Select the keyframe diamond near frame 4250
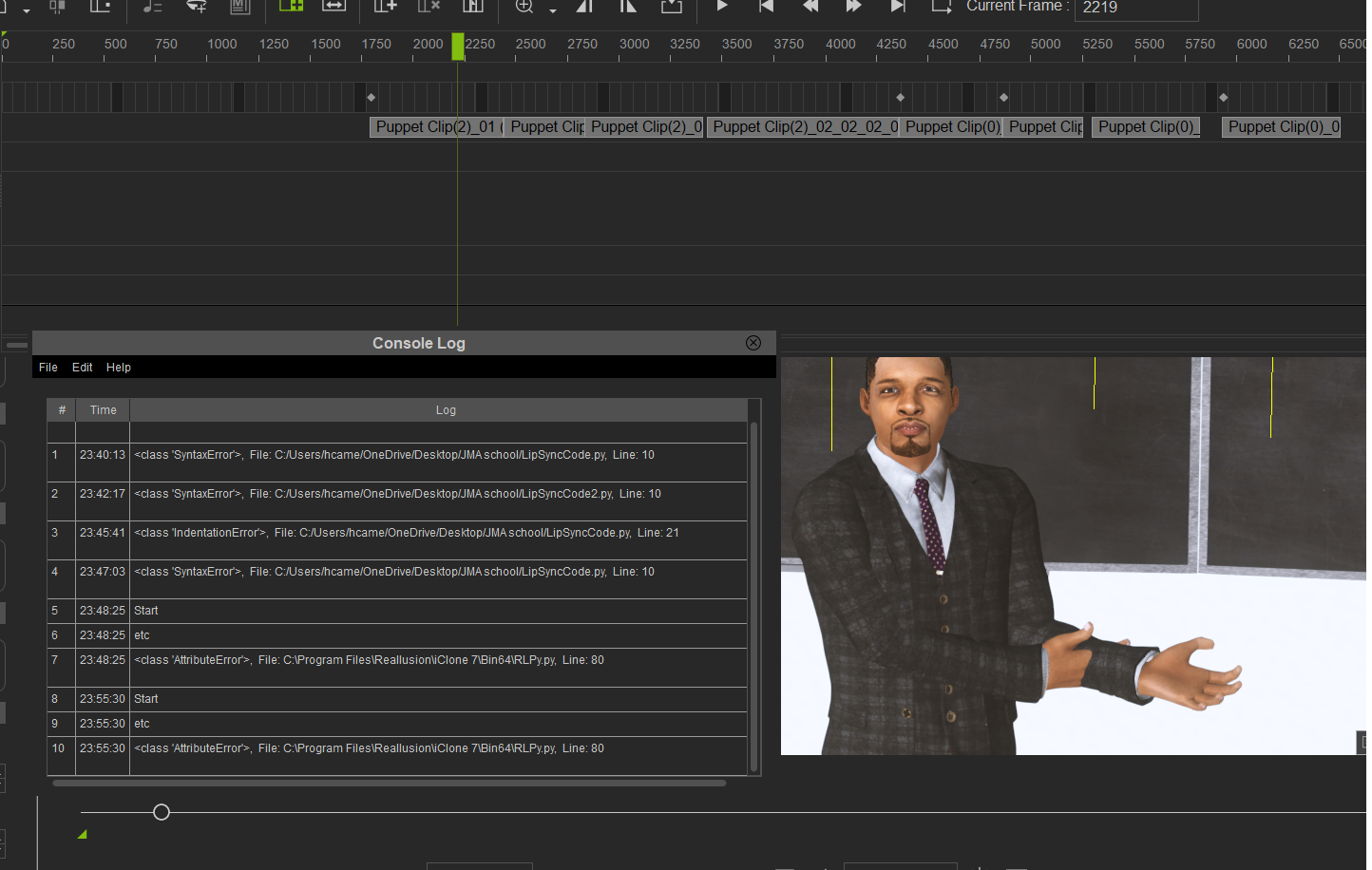The width and height of the screenshot is (1372, 870). (901, 97)
